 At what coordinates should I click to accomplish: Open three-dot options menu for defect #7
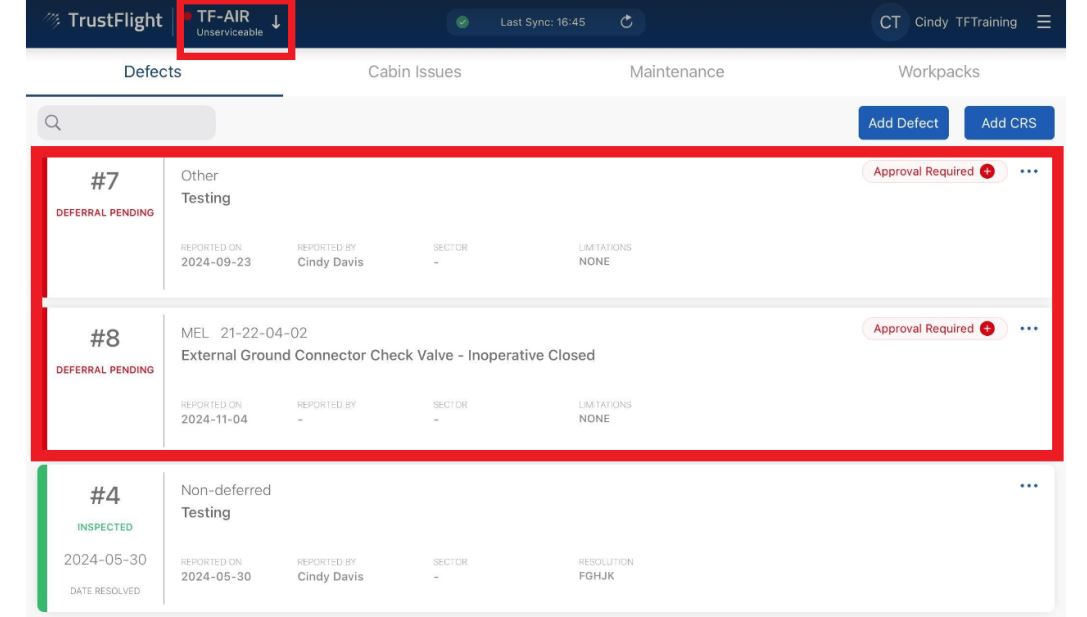click(1029, 172)
